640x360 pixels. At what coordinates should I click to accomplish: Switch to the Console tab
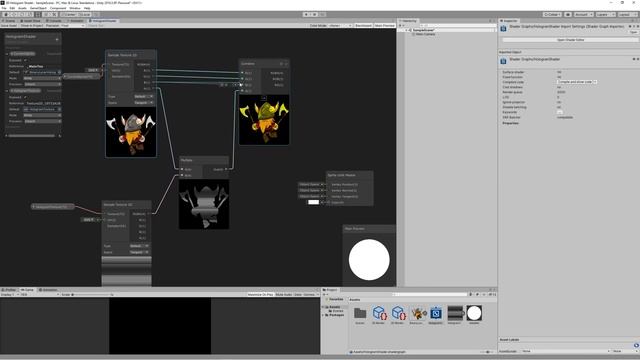pyautogui.click(x=54, y=21)
